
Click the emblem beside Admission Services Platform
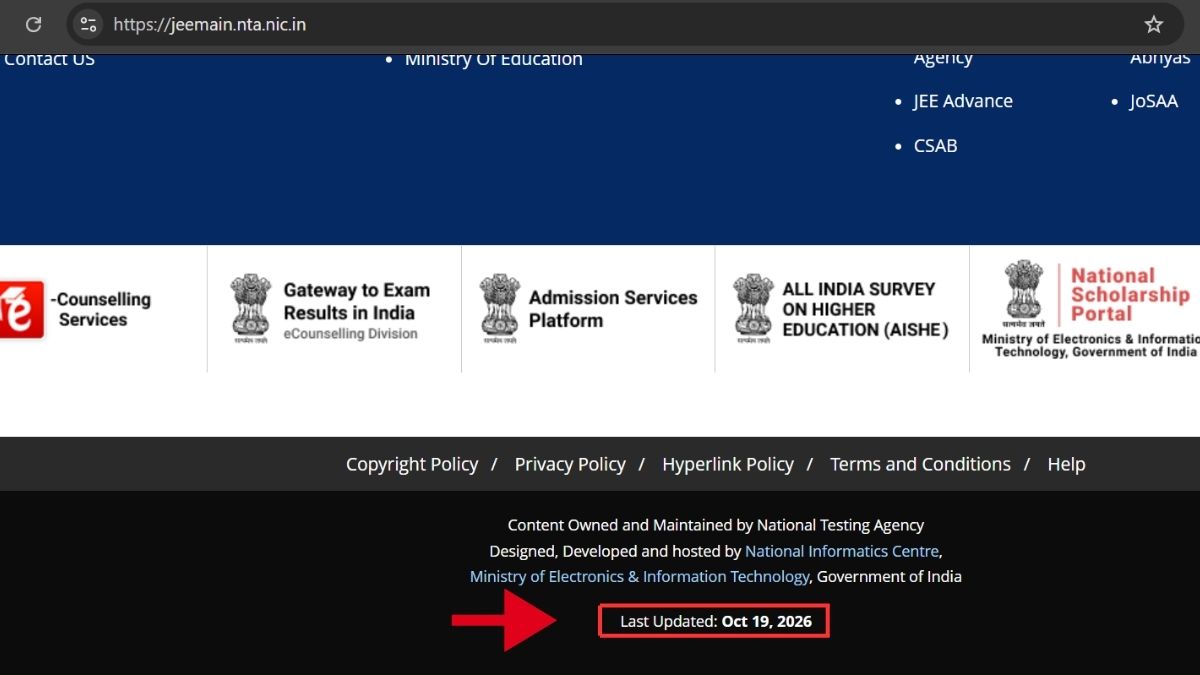(499, 309)
